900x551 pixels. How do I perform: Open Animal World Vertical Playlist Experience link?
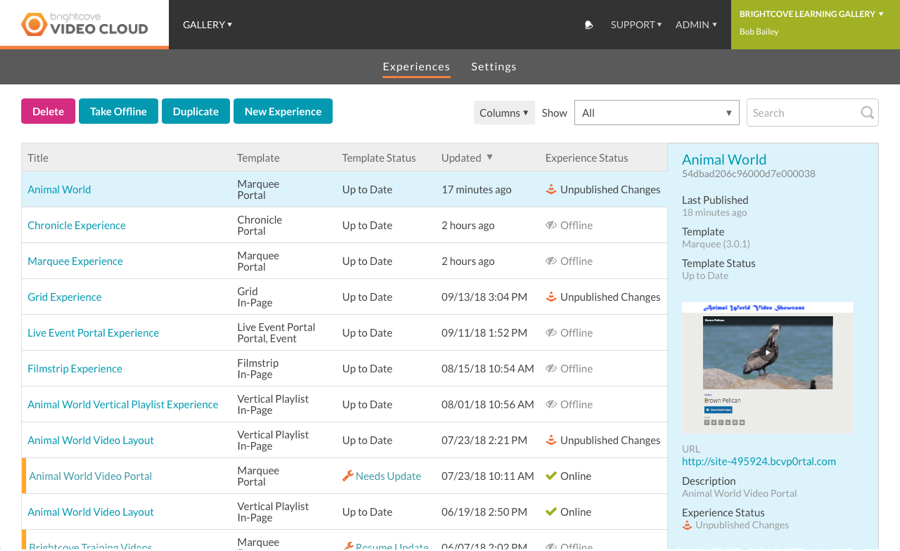click(x=123, y=404)
